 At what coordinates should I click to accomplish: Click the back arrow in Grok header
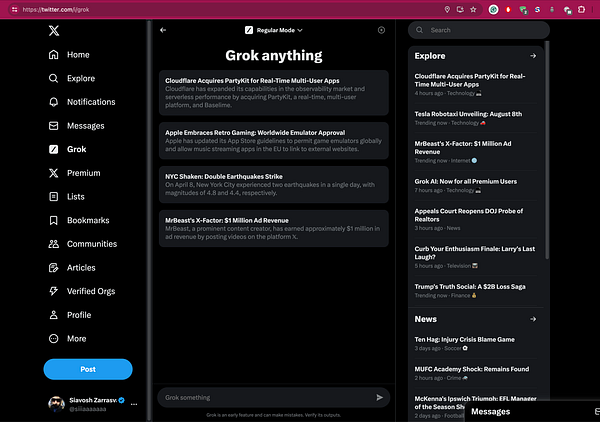click(163, 30)
